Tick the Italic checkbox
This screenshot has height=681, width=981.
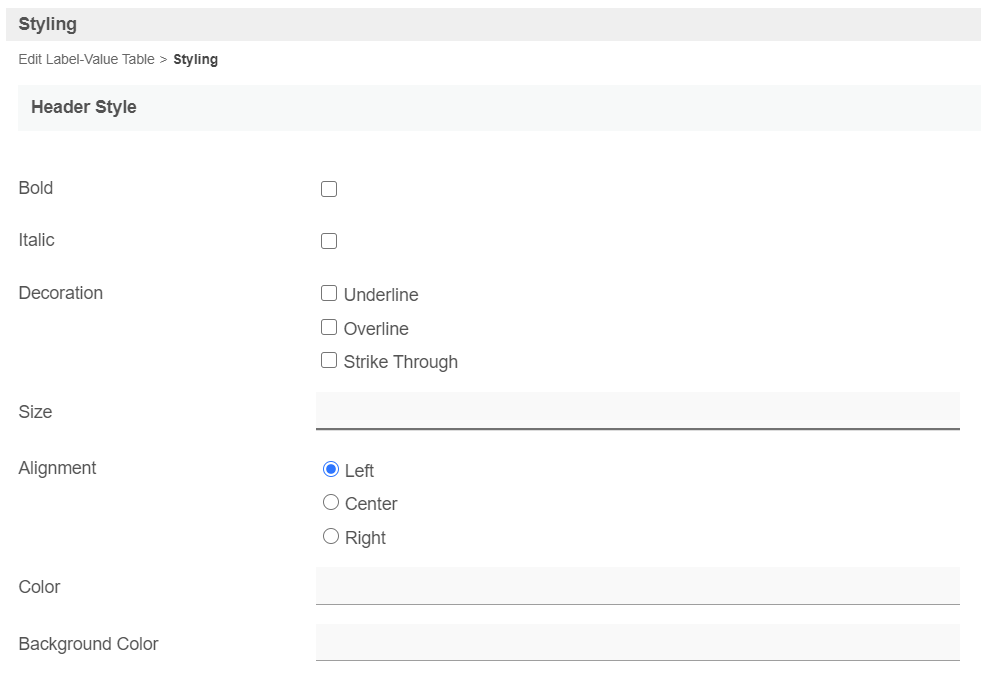pos(329,241)
